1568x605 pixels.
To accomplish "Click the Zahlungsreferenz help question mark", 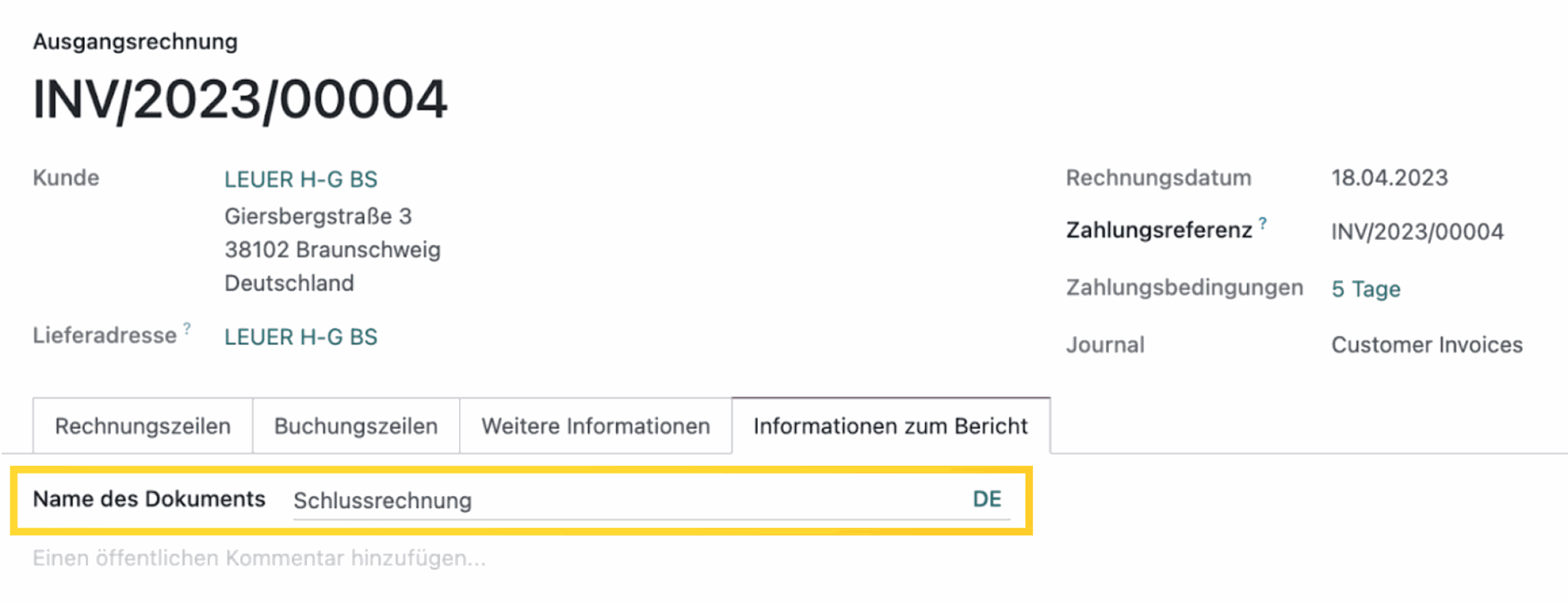I will (x=1263, y=223).
